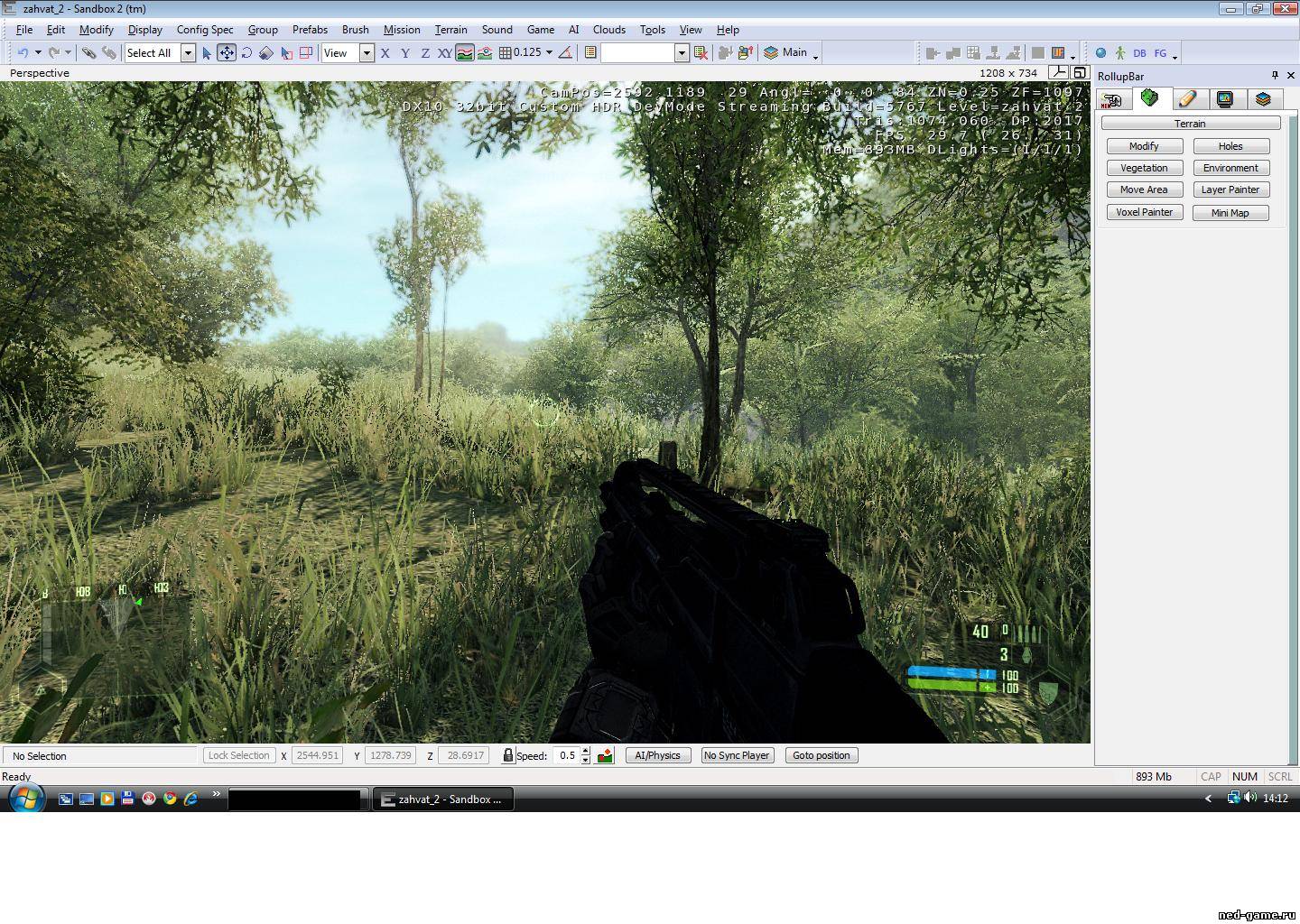Viewport: 1300px width, 924px height.
Task: Click the Redo arrow icon
Action: coord(53,53)
